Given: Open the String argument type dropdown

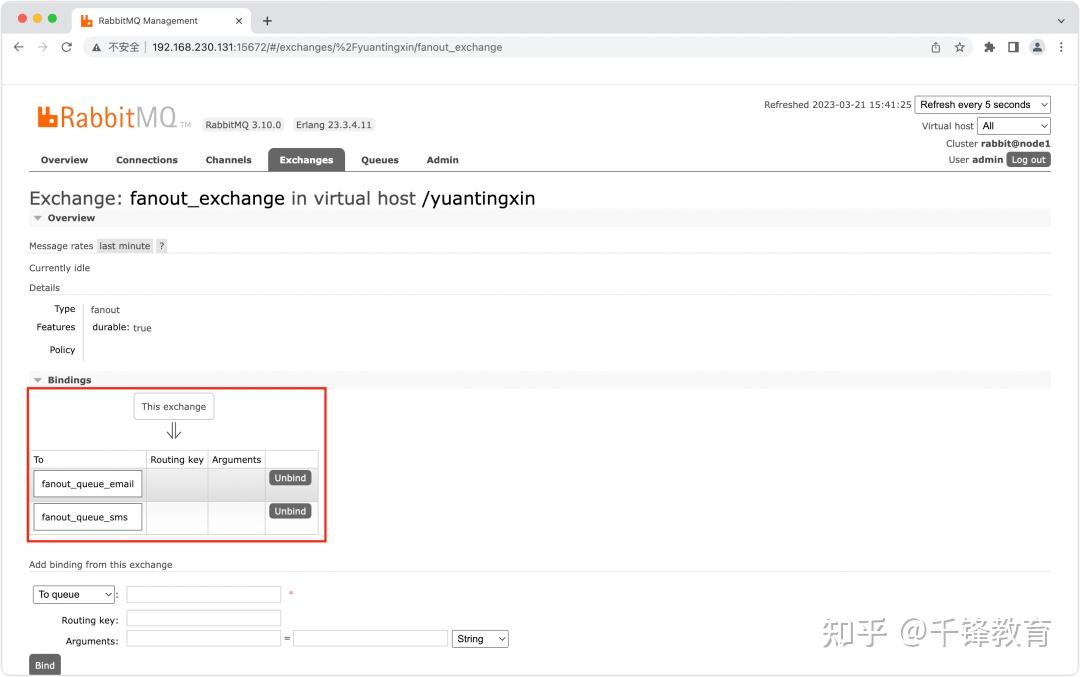Looking at the screenshot, I should coord(480,638).
